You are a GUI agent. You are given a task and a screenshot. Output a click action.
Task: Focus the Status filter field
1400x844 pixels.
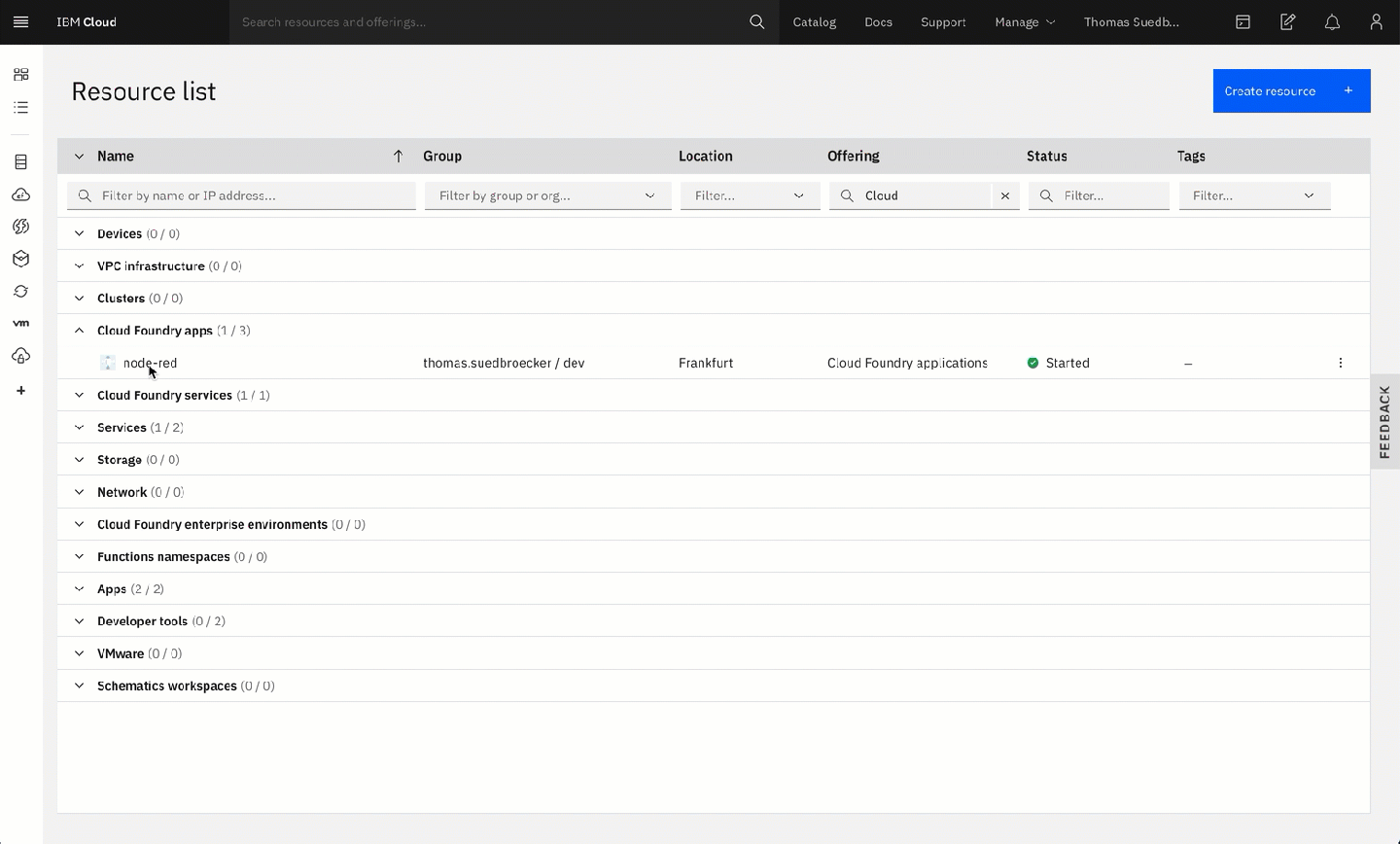click(1099, 195)
